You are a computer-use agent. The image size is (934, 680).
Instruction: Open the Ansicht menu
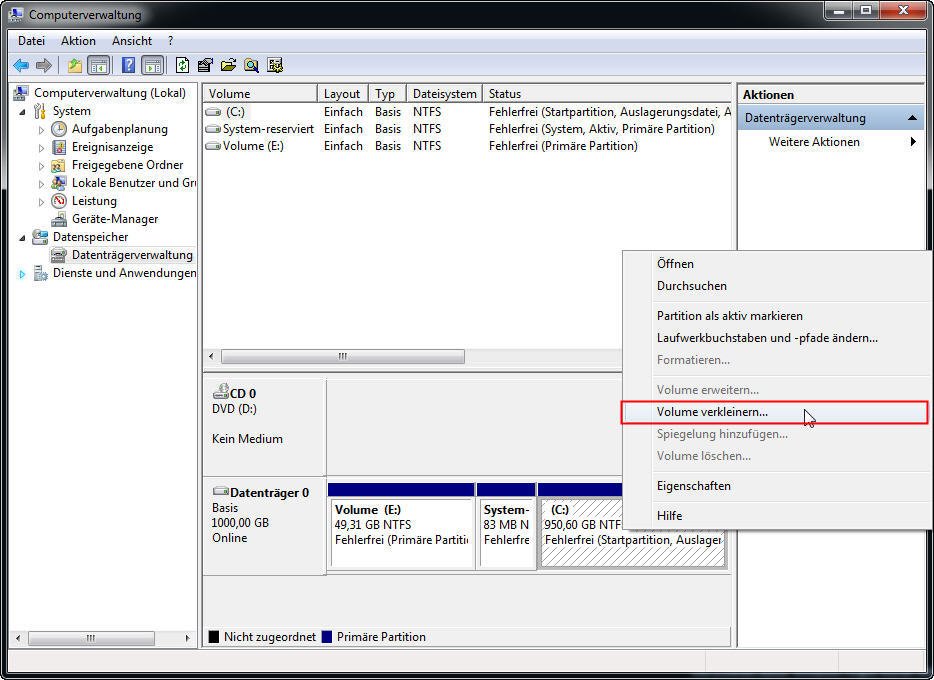click(x=132, y=41)
